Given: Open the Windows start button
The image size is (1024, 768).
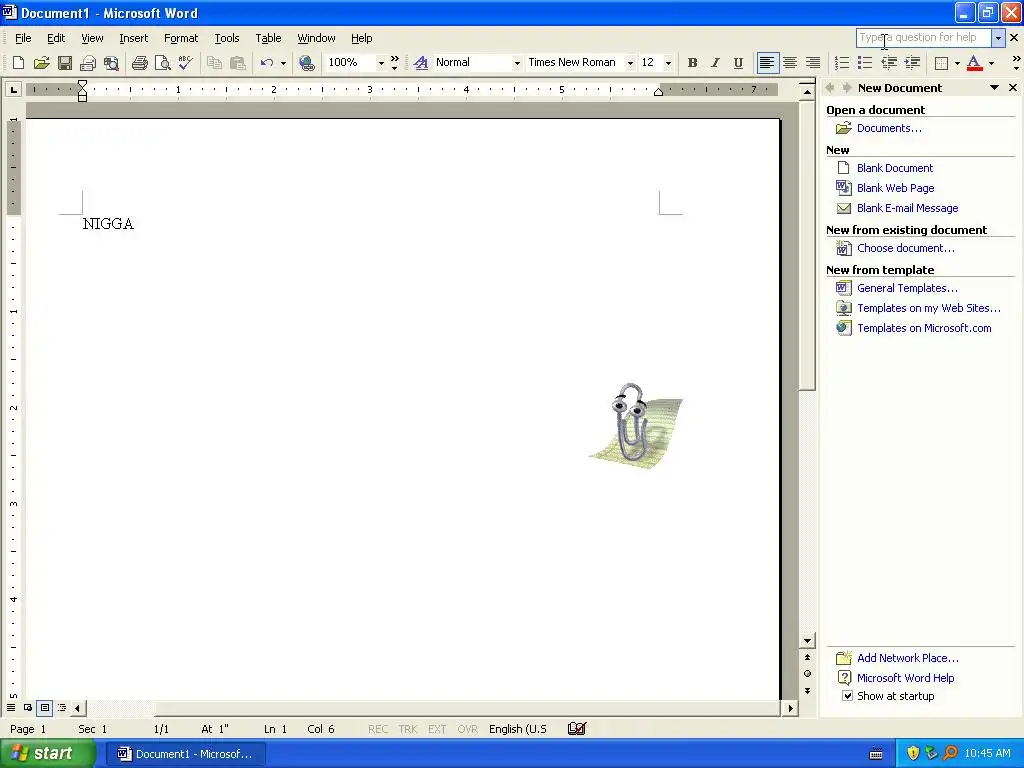Looking at the screenshot, I should 46,753.
